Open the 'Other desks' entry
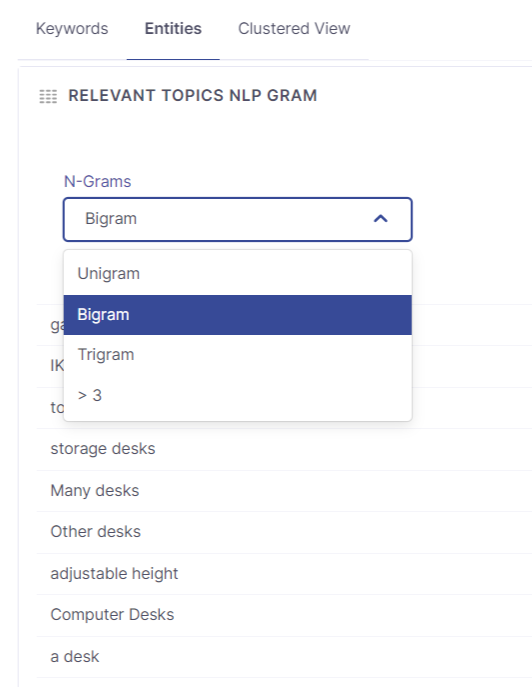This screenshot has height=687, width=532. pos(284,532)
